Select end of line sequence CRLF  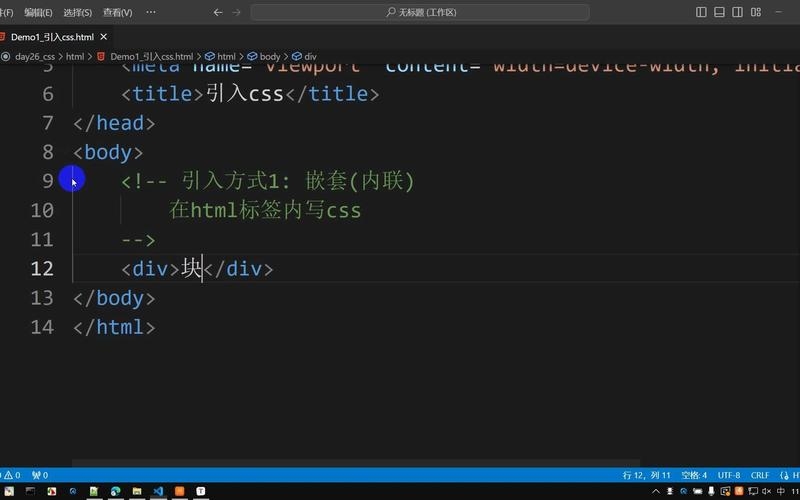[760, 476]
